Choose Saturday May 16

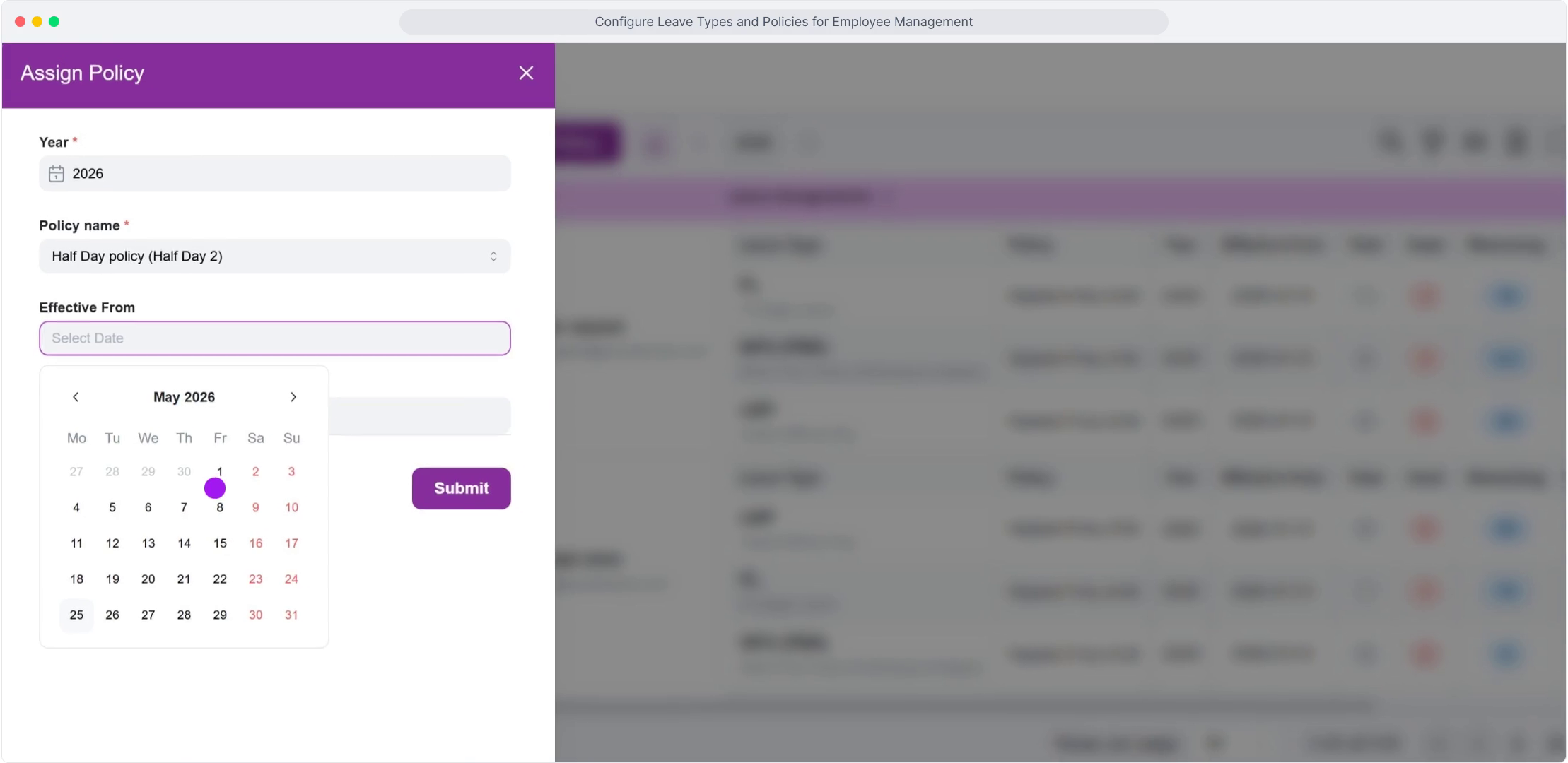[256, 543]
